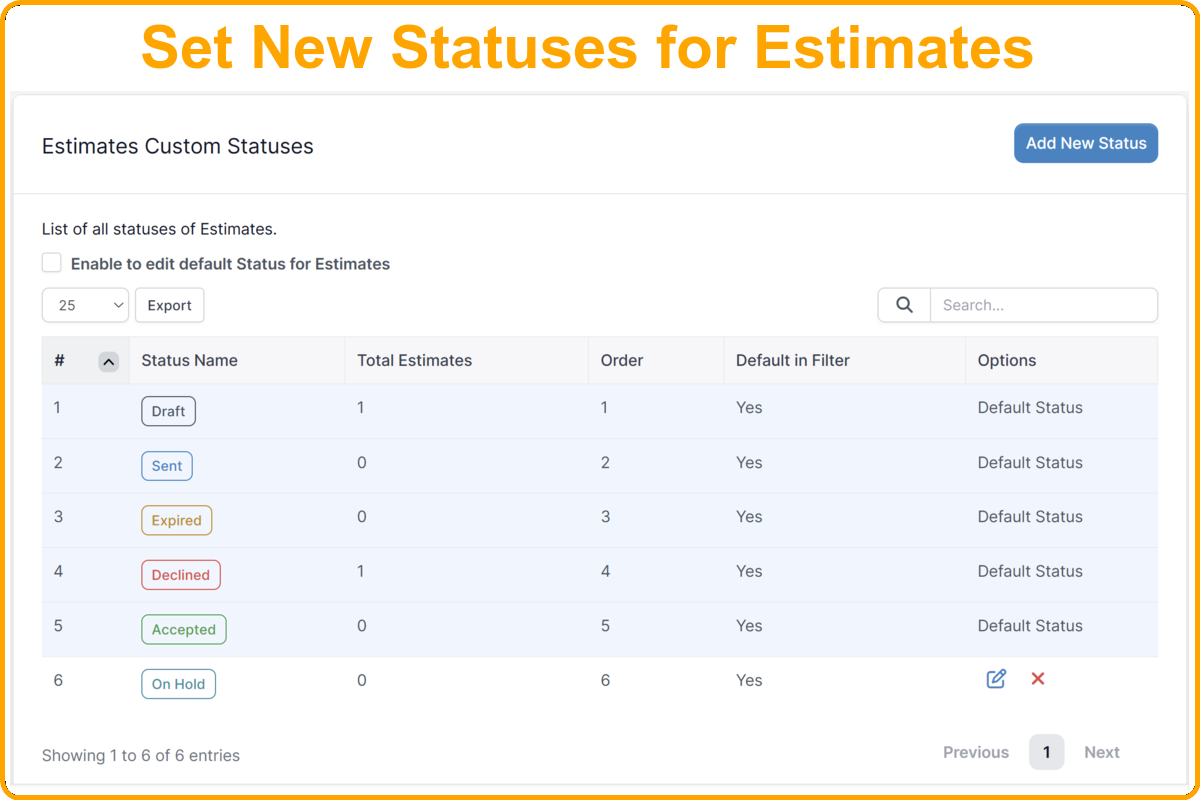Screen dimensions: 1200x800
Task: Click the Expired status badge
Action: click(176, 520)
